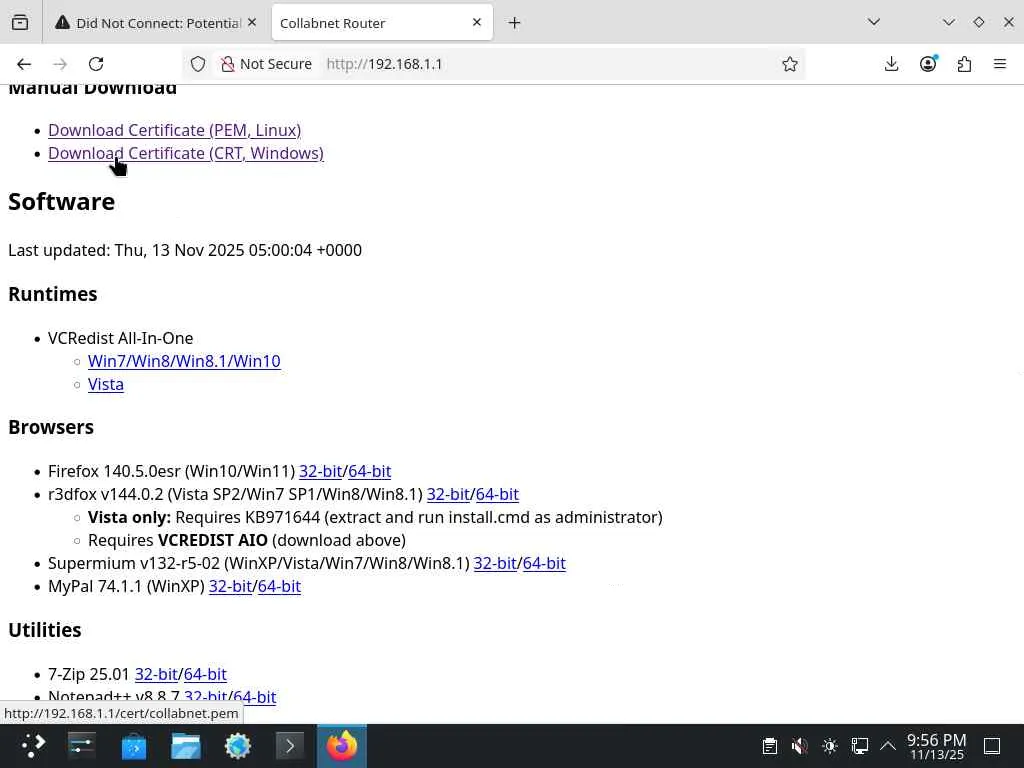Download Certificate PEM Linux link
This screenshot has width=1024, height=768.
point(174,130)
